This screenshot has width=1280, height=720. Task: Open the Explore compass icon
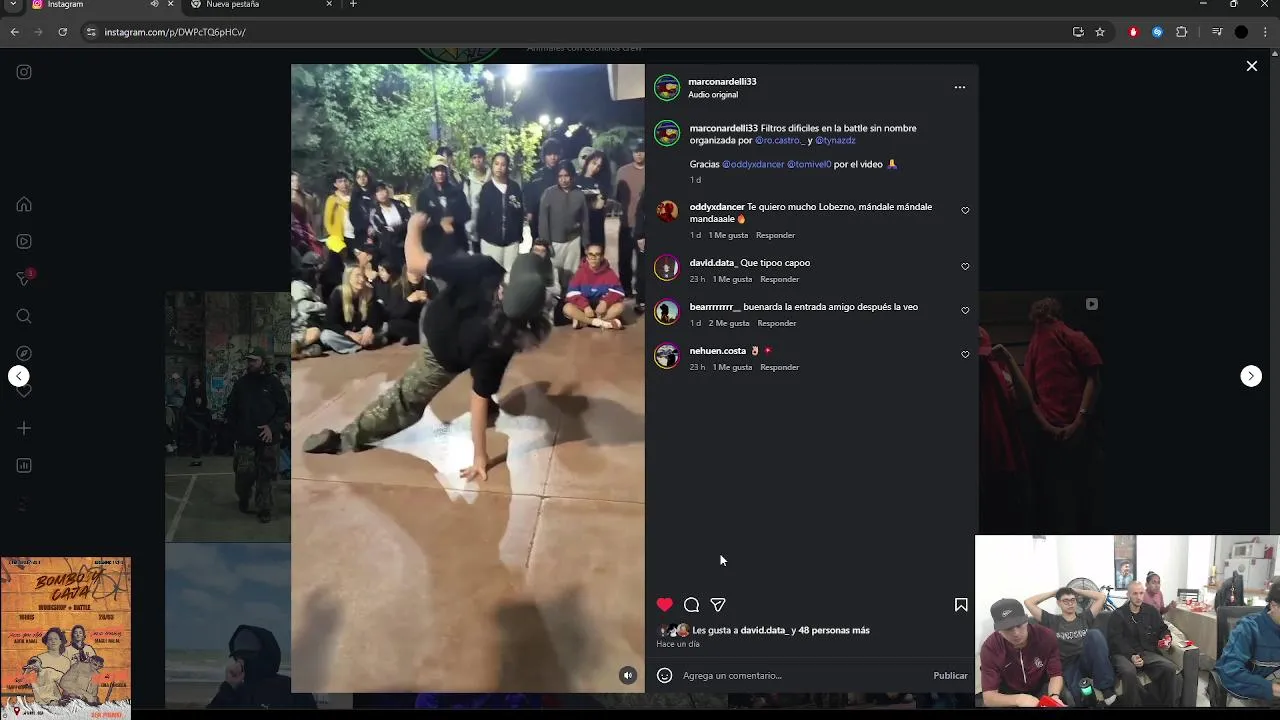tap(24, 353)
